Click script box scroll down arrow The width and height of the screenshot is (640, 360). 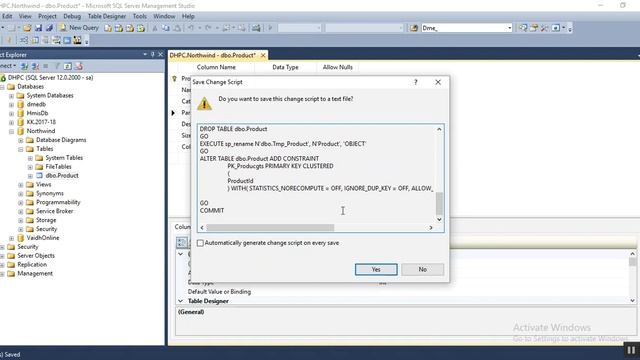tap(439, 220)
